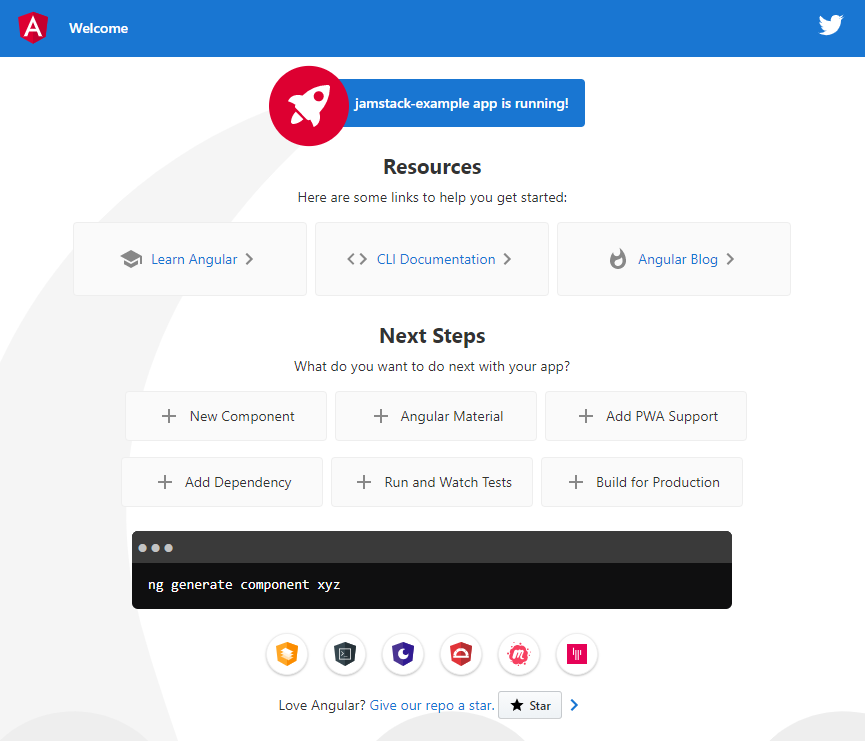
Task: Click the plus icon beside Add Dependency
Action: (165, 482)
